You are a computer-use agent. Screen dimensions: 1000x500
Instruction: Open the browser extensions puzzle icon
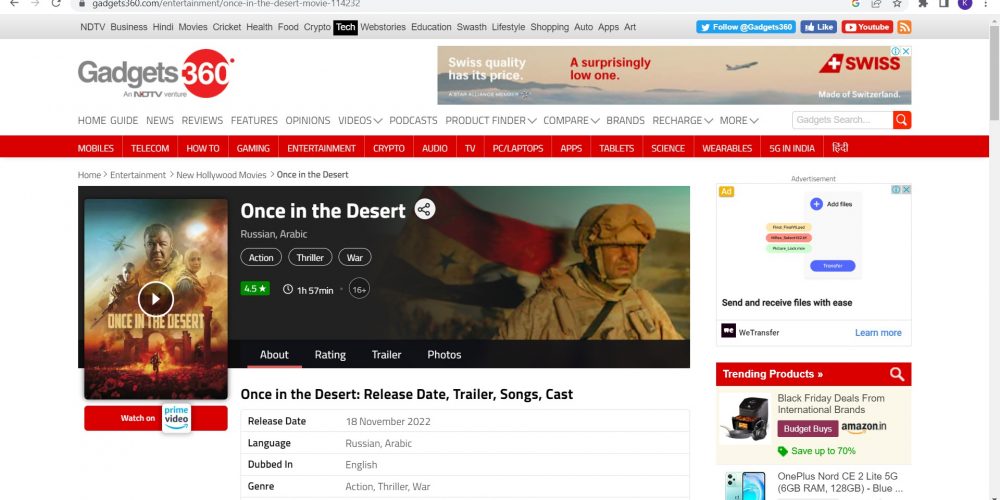coord(923,3)
